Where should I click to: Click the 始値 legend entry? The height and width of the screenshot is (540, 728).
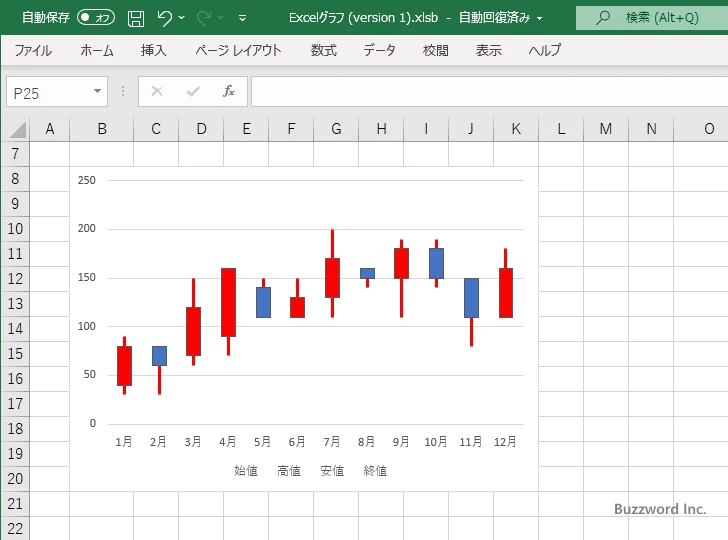coord(246,471)
